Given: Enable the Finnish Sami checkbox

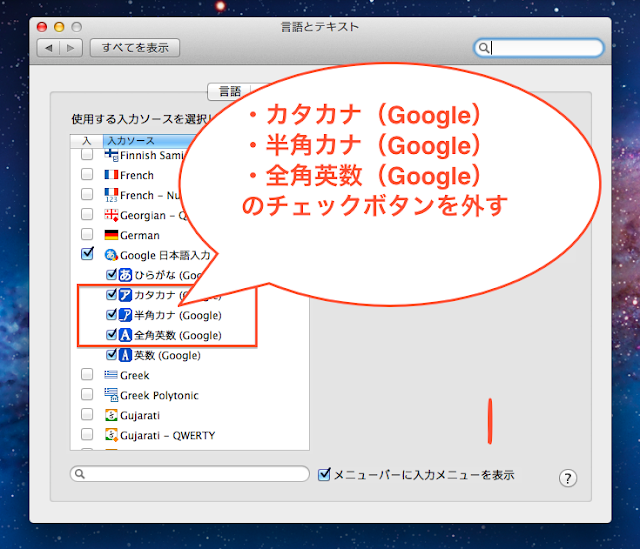Looking at the screenshot, I should click(x=87, y=154).
